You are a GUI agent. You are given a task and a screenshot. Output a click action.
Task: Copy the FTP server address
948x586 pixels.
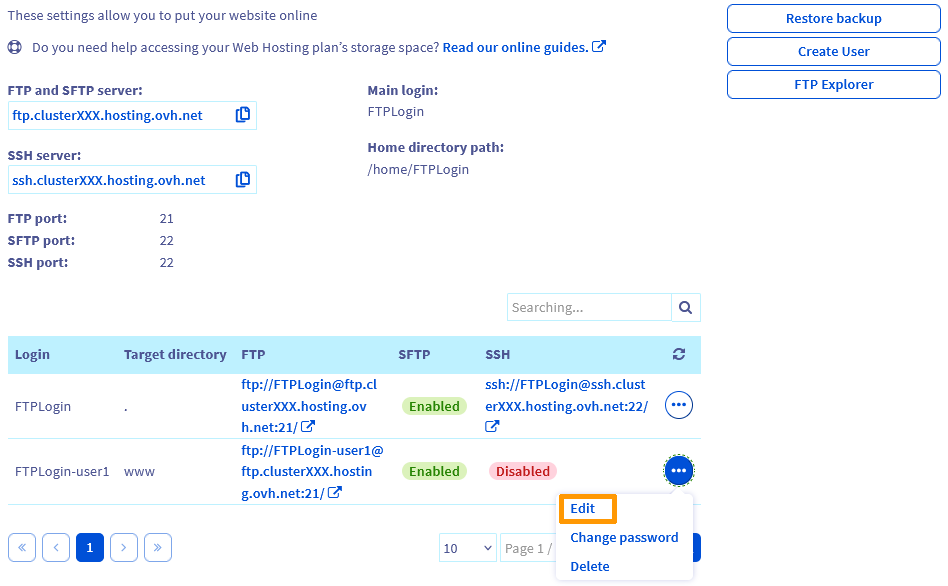pos(243,115)
